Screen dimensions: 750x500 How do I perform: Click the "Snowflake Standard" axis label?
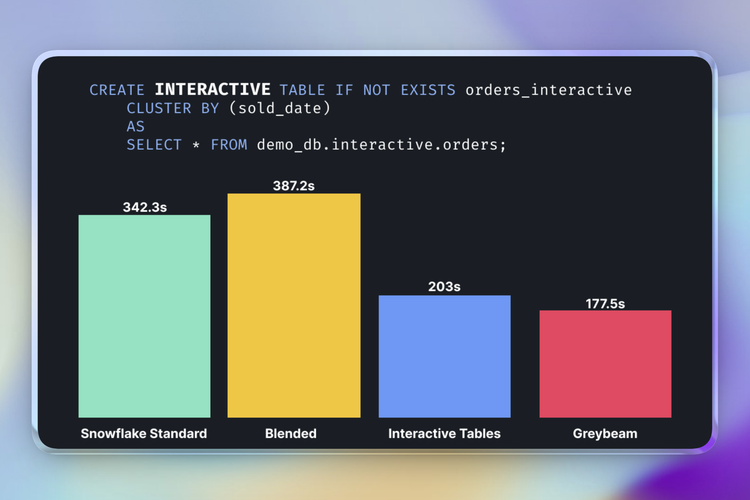coord(144,433)
